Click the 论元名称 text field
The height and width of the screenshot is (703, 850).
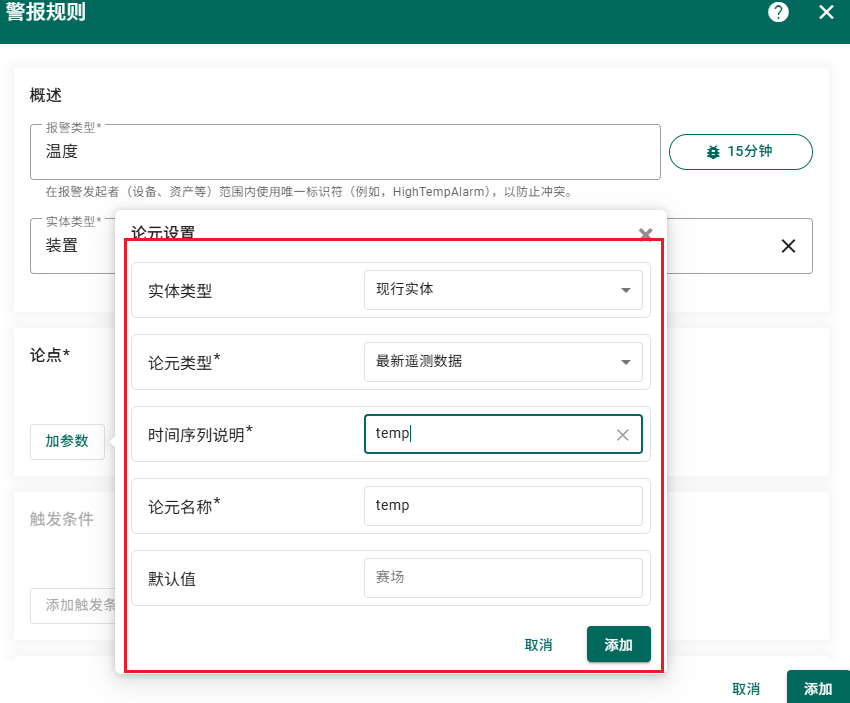(x=502, y=506)
